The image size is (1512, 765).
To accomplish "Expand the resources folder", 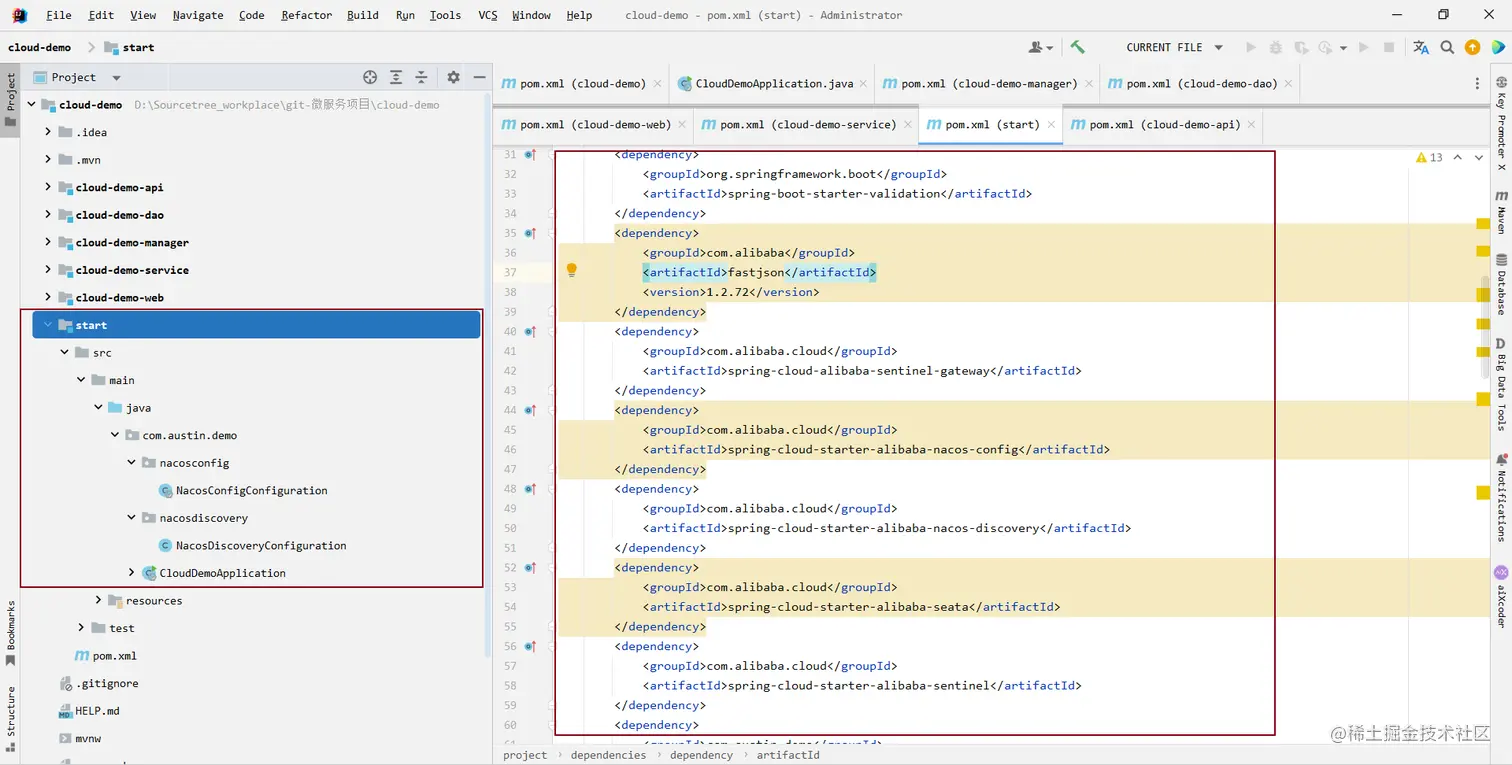I will [98, 600].
